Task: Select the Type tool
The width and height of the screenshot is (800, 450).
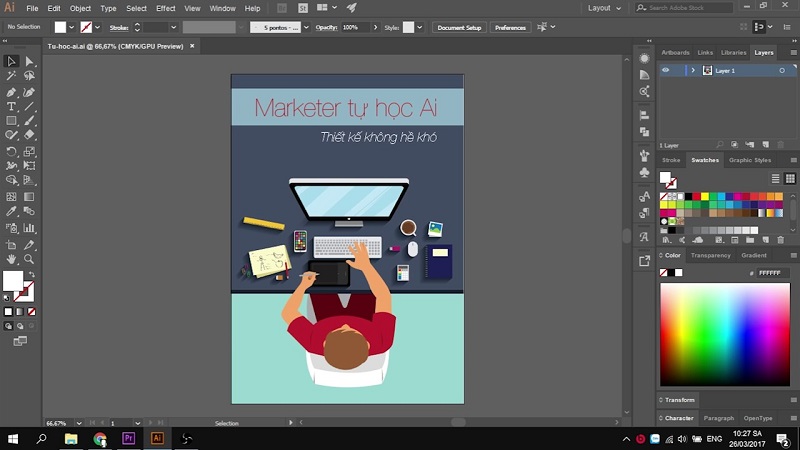Action: (x=11, y=107)
